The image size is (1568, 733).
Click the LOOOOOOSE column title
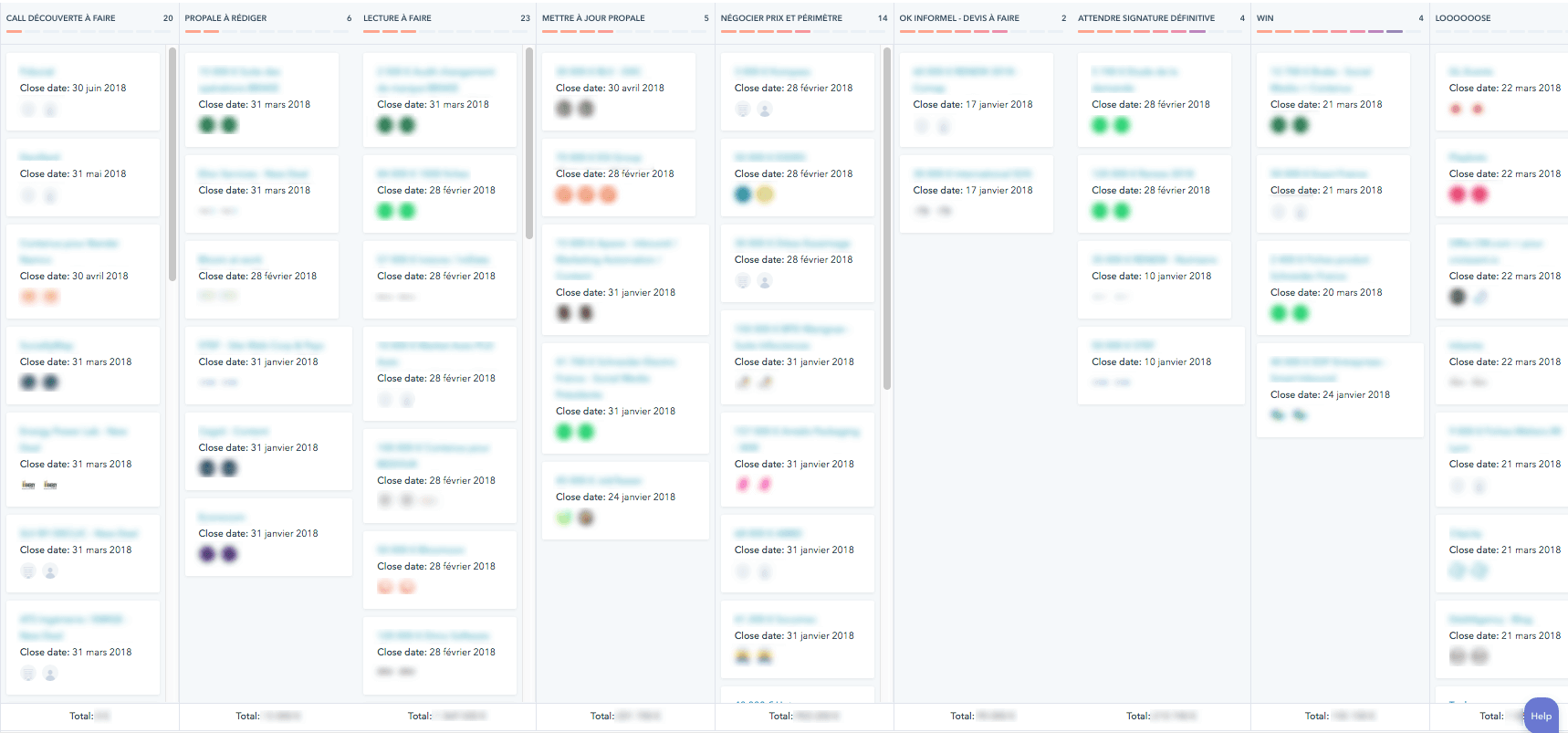1463,18
